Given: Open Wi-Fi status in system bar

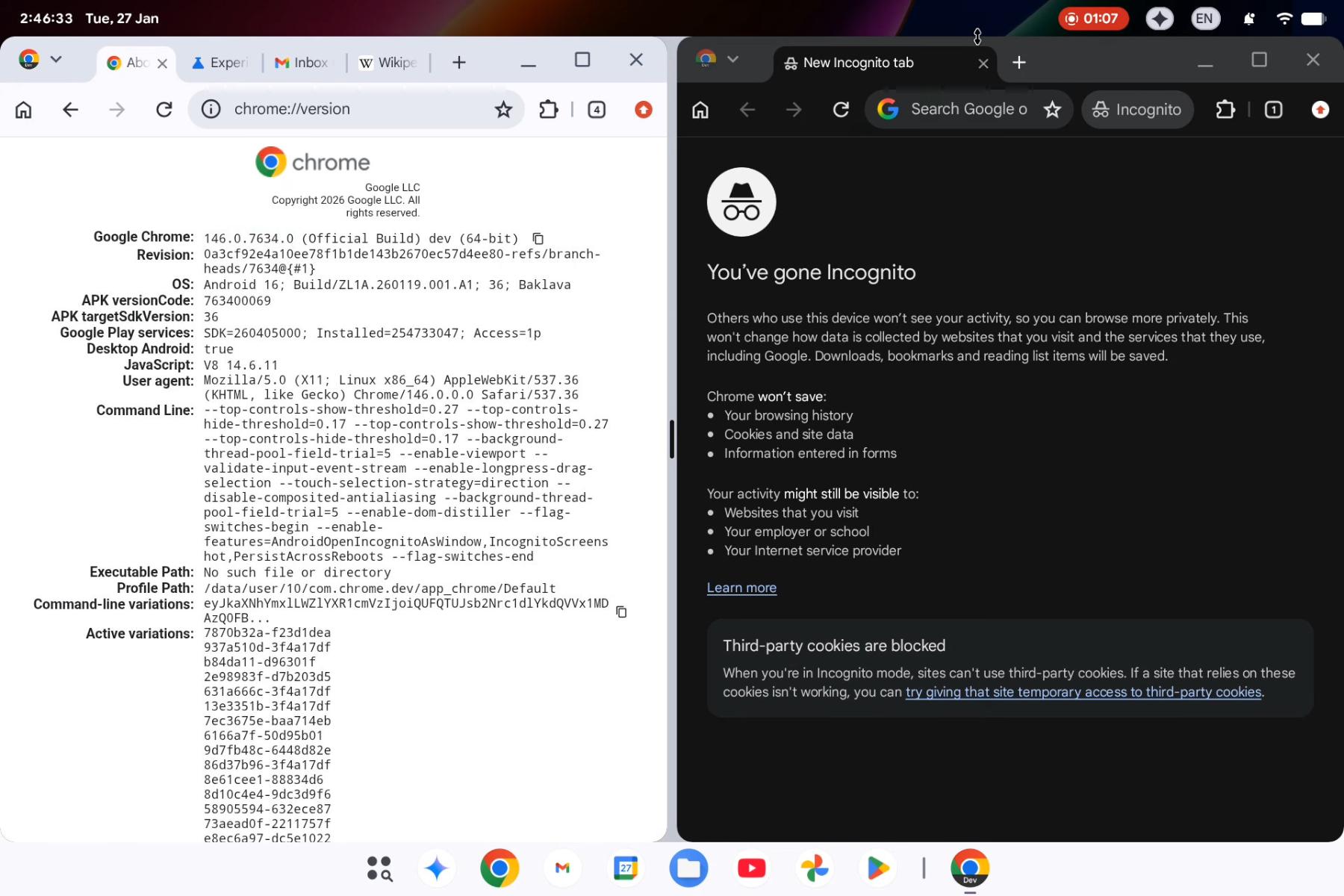Looking at the screenshot, I should coord(1284,19).
